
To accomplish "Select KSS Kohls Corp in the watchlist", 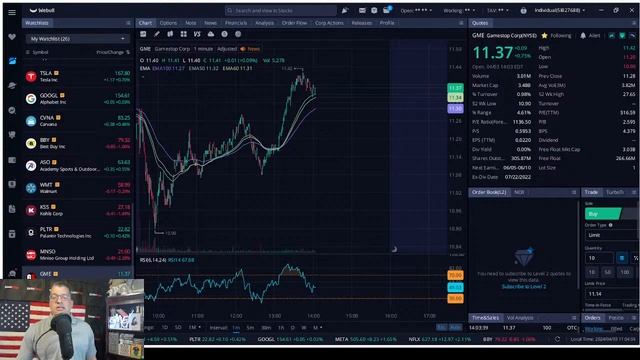I will (78, 210).
